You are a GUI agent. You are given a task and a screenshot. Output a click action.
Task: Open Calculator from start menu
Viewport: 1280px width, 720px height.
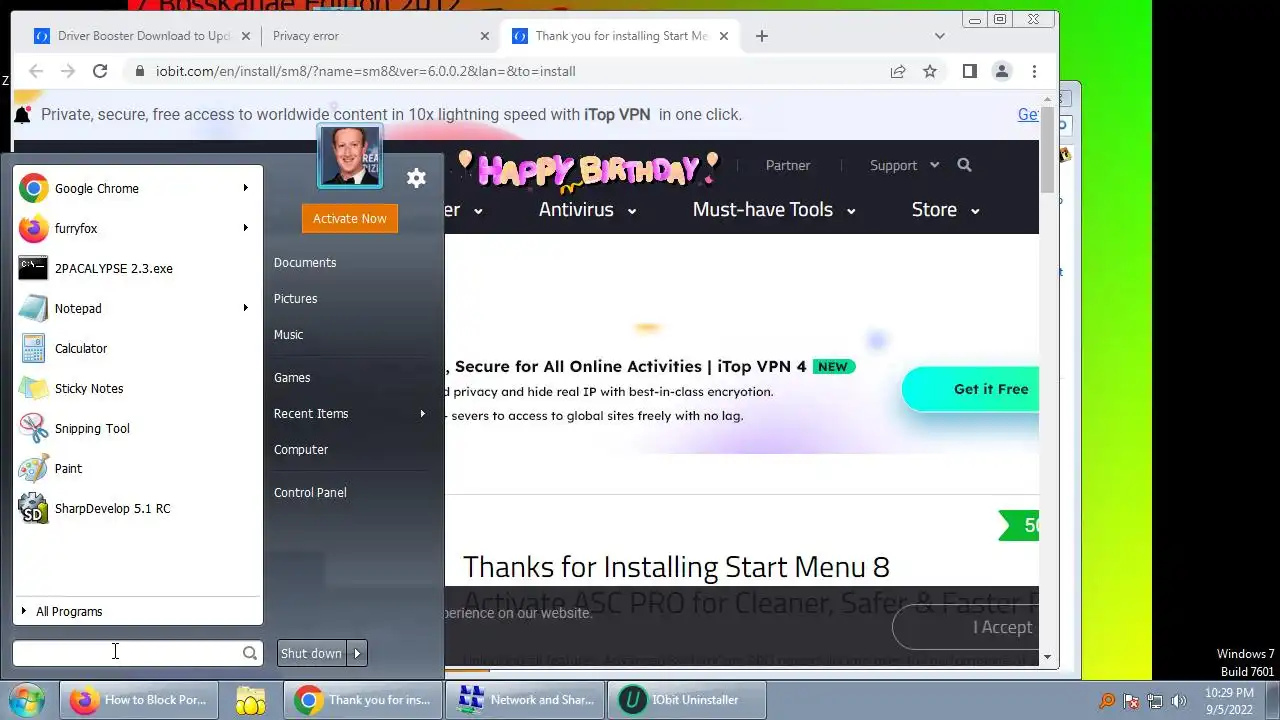[137, 348]
